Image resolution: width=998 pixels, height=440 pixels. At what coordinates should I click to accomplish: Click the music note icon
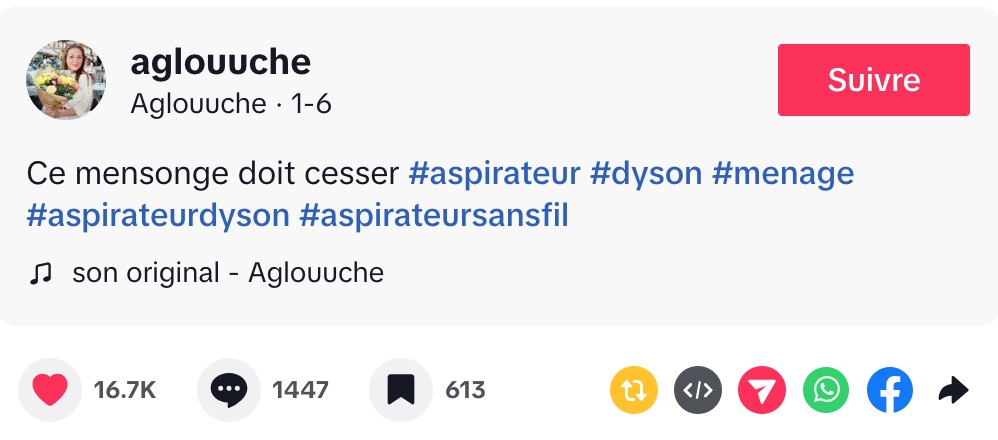pos(41,273)
